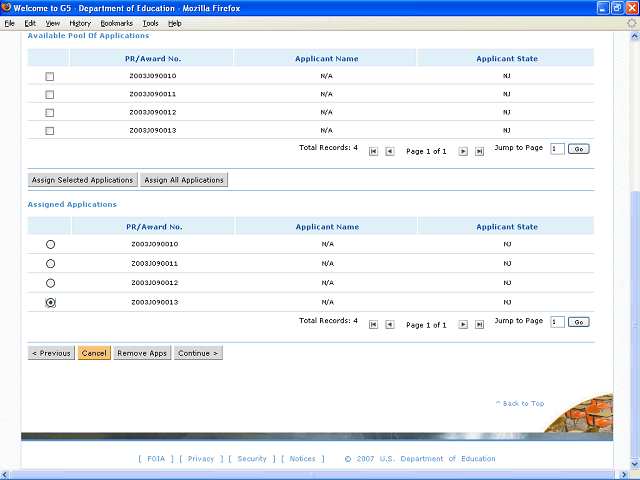Click the Remove Apps button
This screenshot has height=480, width=640.
[x=141, y=353]
